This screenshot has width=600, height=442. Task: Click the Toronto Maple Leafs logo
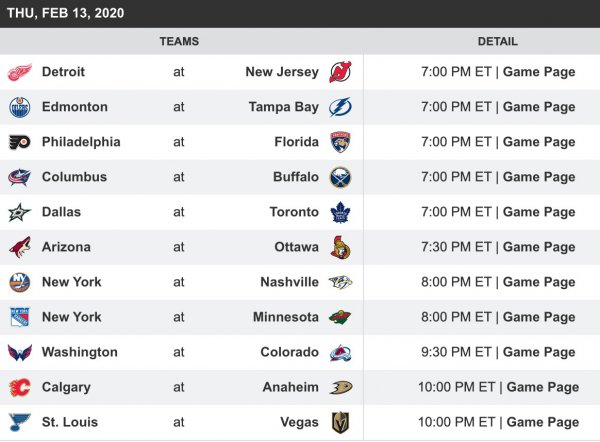point(340,212)
